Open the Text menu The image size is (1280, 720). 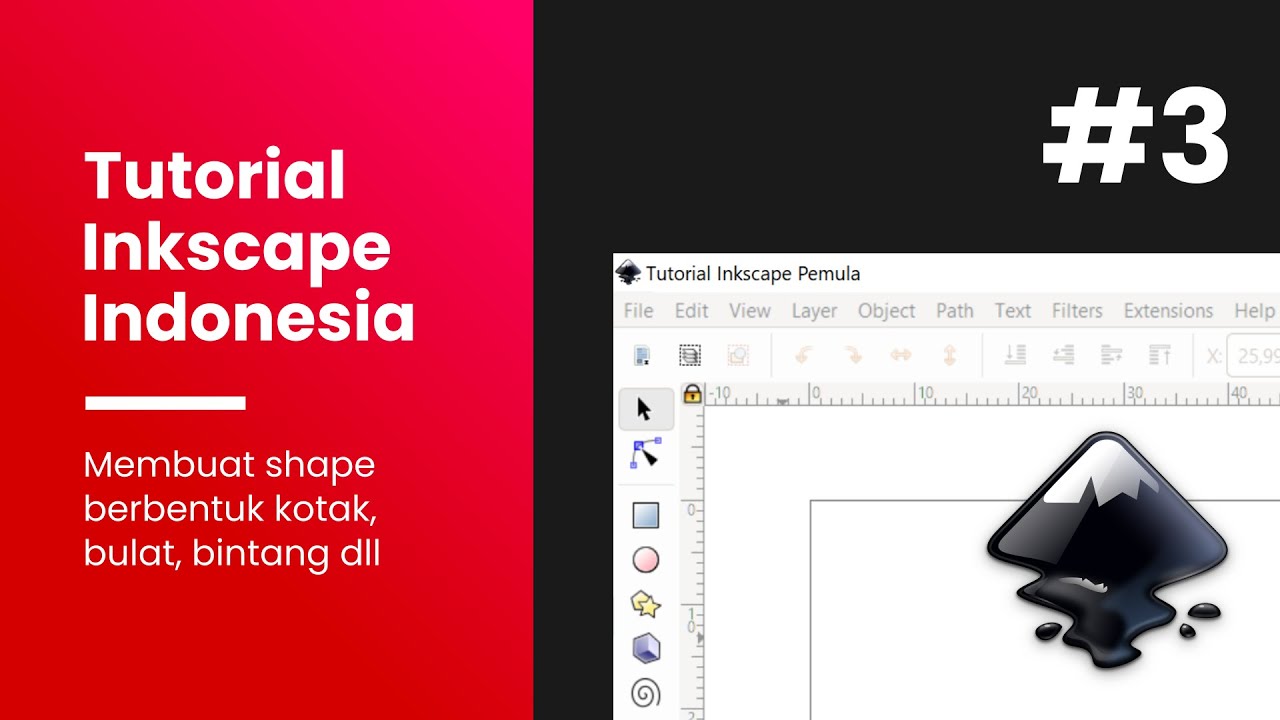click(1012, 311)
